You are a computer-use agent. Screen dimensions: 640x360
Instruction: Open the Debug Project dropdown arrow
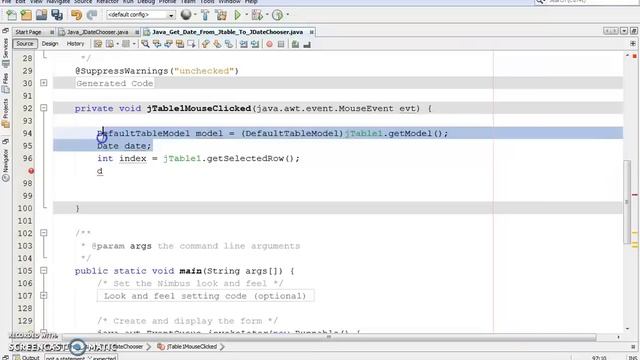coord(267,15)
